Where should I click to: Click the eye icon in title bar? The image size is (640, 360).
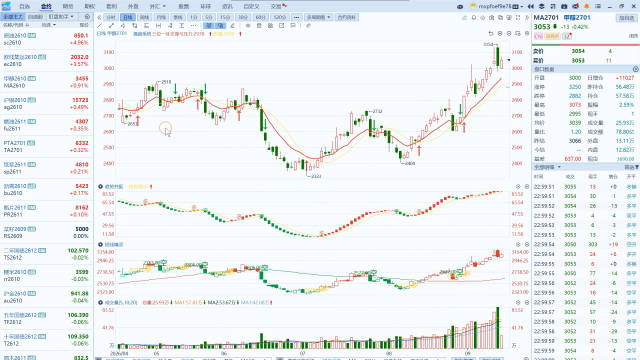(x=460, y=7)
